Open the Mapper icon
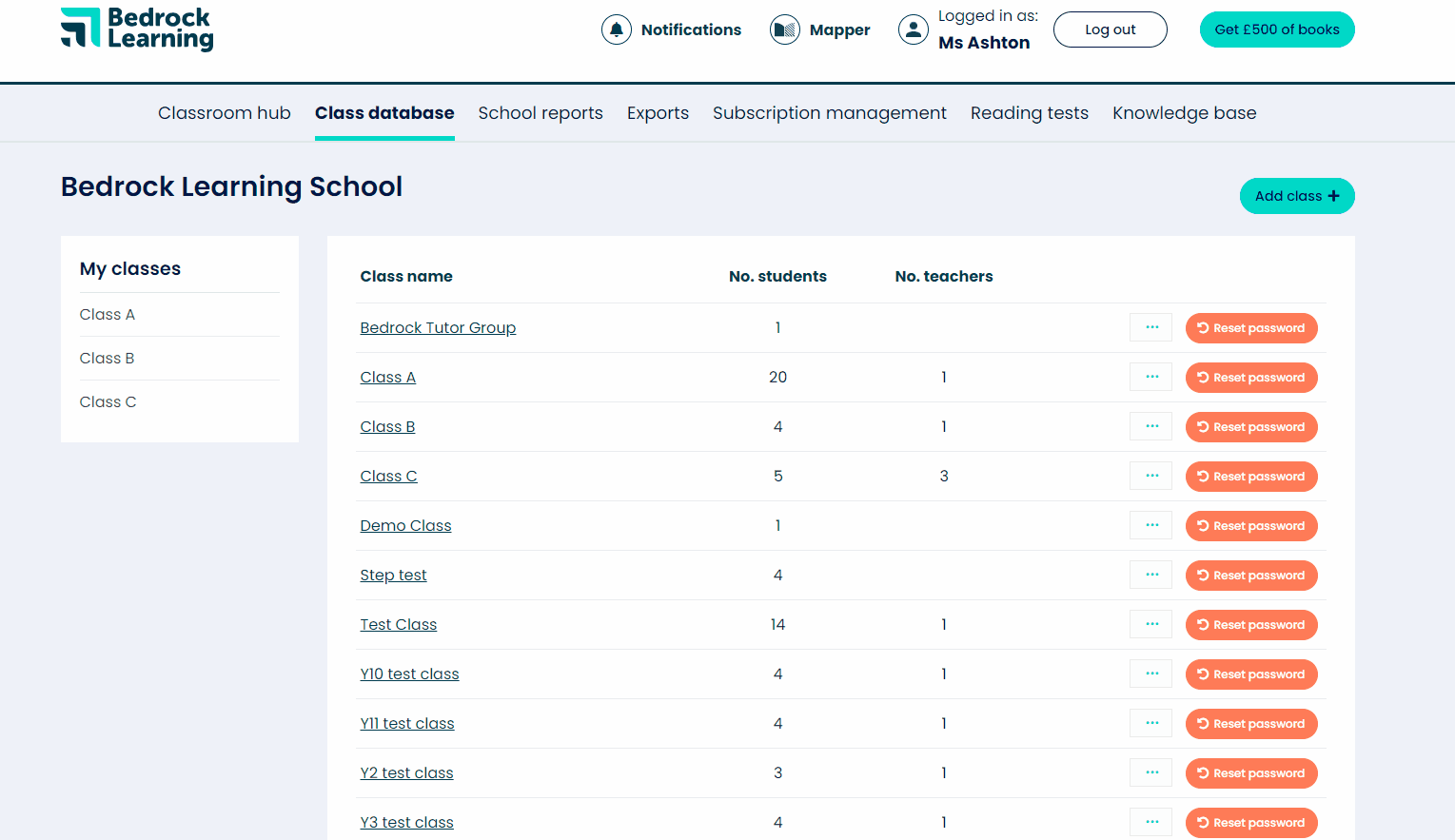Viewport: 1455px width, 840px height. click(785, 30)
